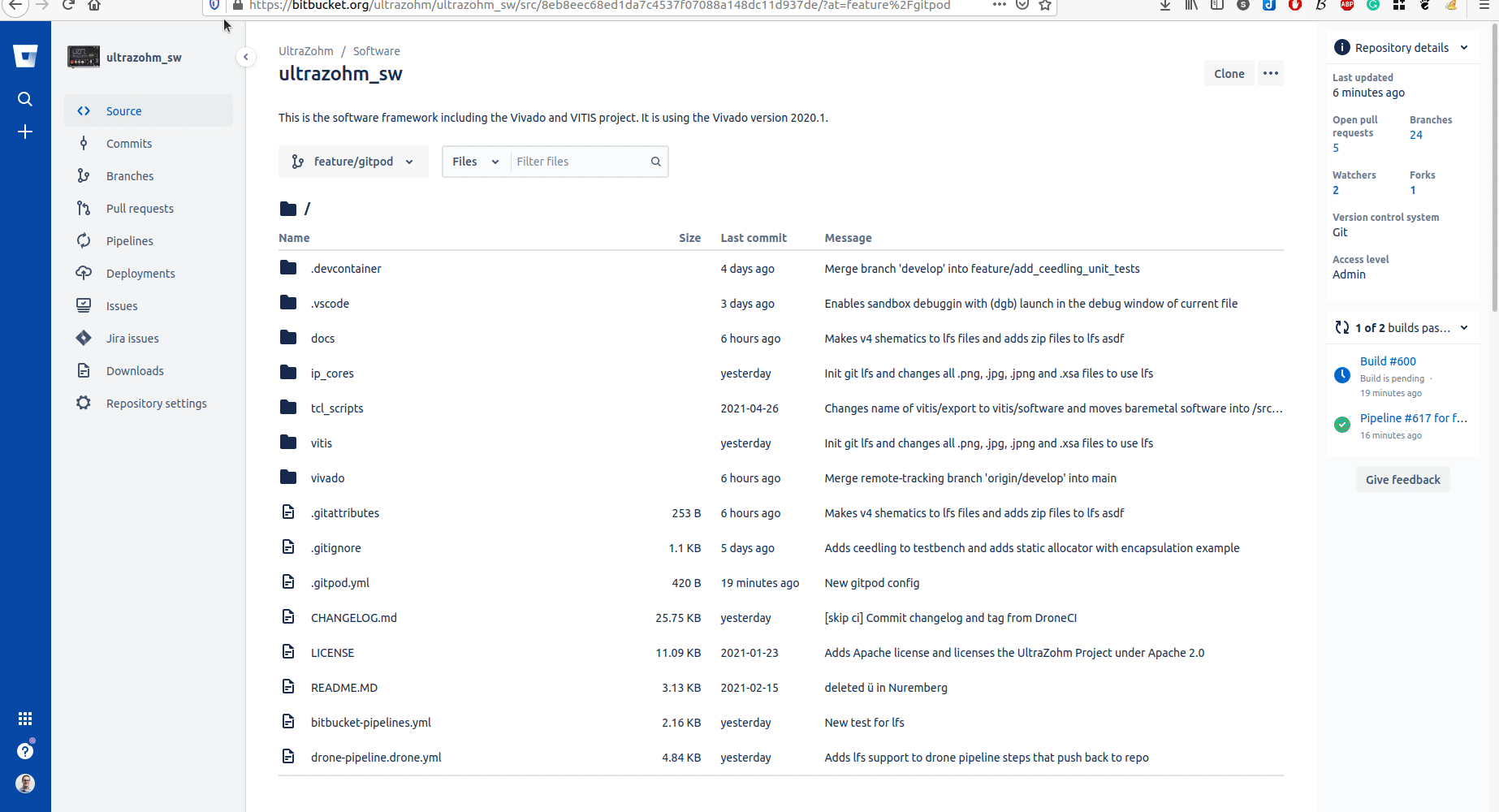This screenshot has height=812, width=1499.
Task: Open the Create menu with the plus icon
Action: pos(25,132)
